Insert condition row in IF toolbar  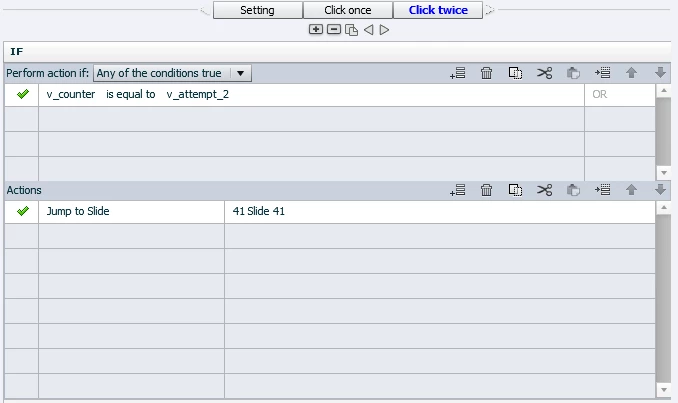[602, 73]
